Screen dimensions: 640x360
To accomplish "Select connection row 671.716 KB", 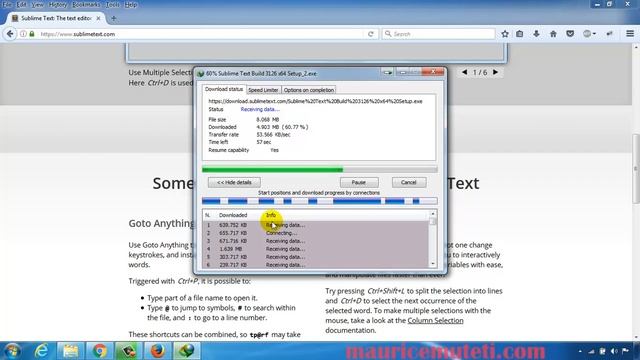I will pos(316,241).
